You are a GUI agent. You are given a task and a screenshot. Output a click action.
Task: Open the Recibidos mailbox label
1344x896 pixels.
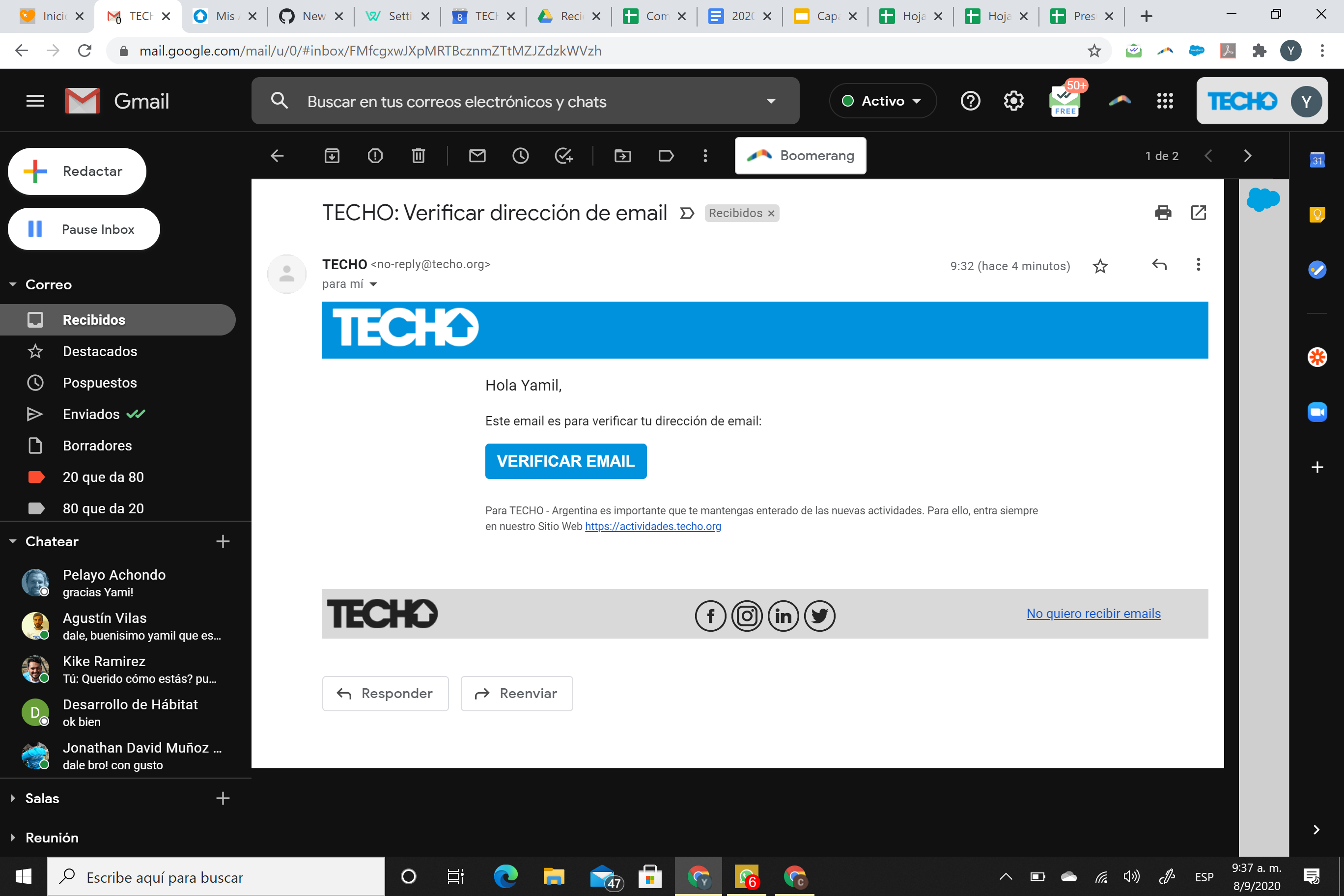coord(94,319)
